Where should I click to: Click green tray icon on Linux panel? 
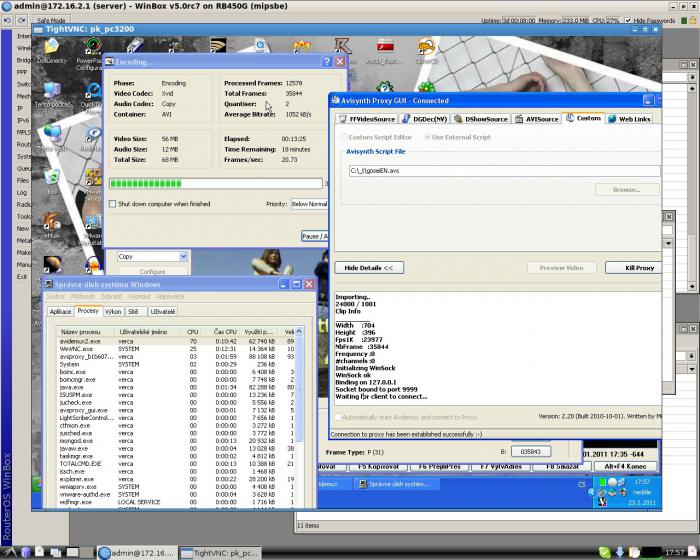[x=604, y=552]
